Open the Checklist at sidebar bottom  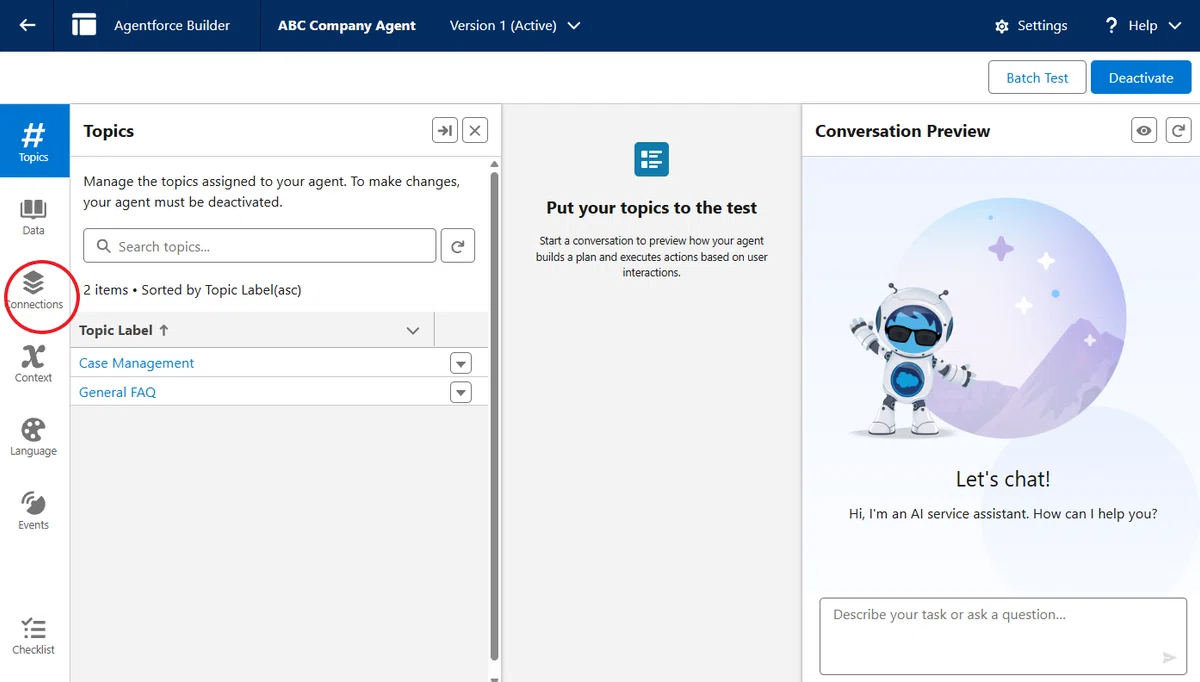coord(34,636)
